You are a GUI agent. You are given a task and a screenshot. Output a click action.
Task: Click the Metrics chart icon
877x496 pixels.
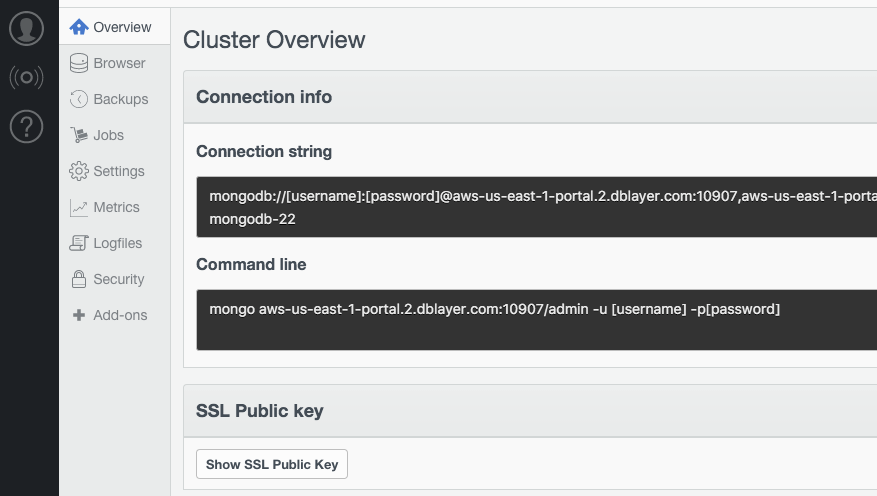coord(79,207)
